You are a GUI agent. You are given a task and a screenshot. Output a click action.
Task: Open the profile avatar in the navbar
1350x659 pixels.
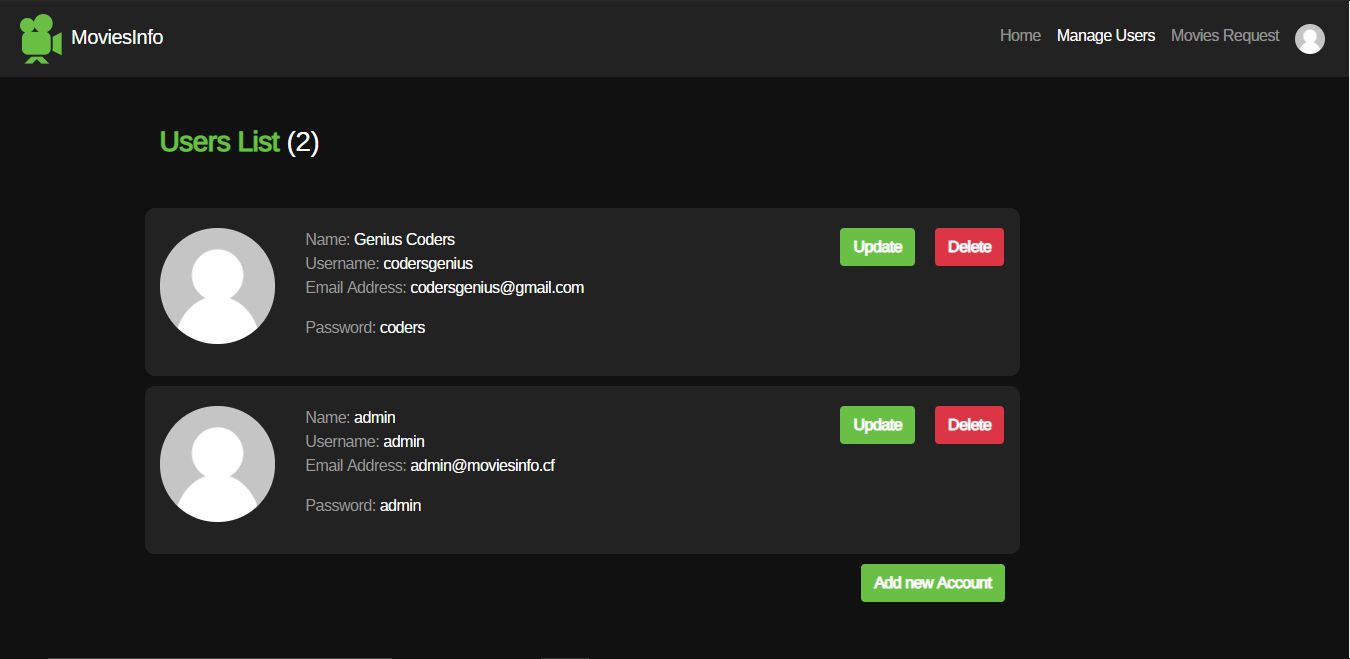tap(1310, 38)
